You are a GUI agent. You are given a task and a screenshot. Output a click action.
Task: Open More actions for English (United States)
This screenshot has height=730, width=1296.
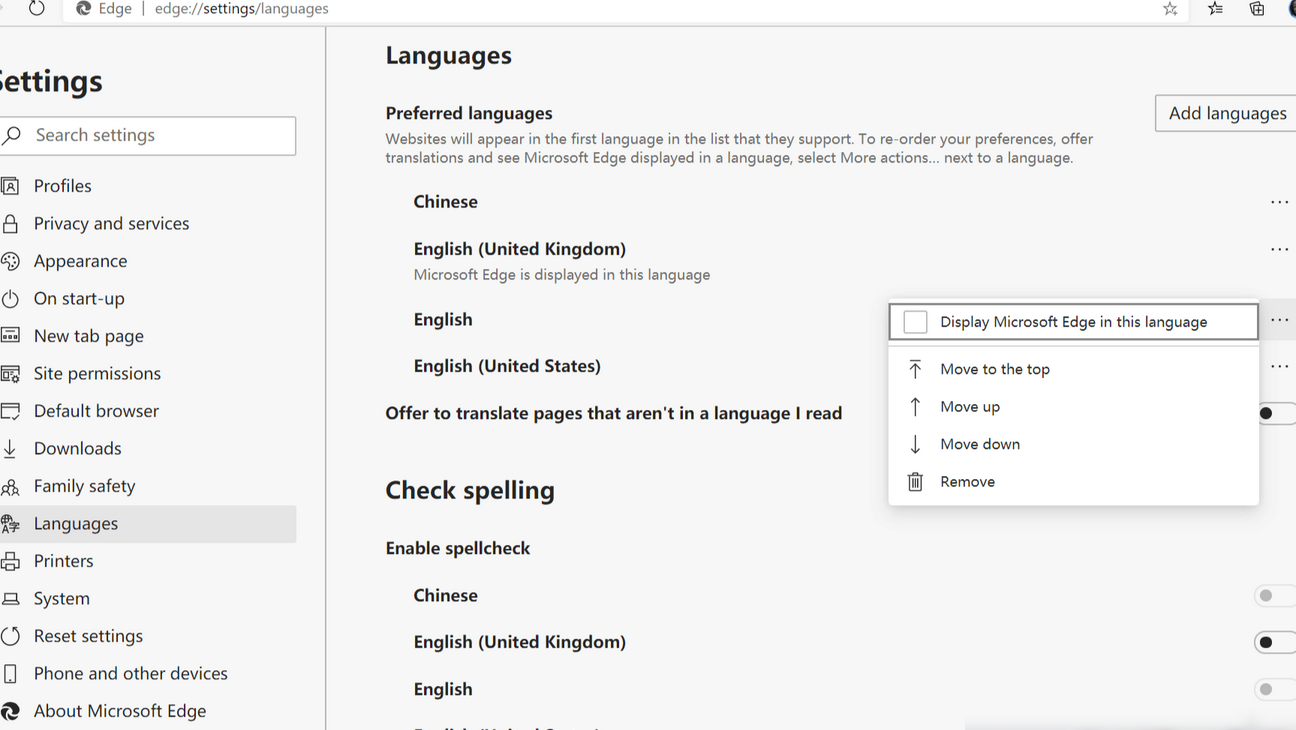[1279, 367]
